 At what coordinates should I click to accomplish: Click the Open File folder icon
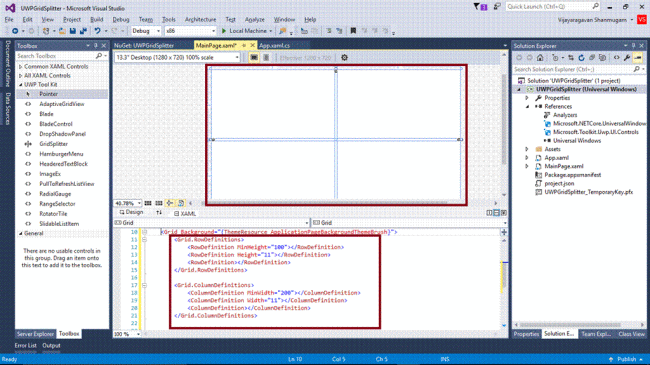click(x=62, y=31)
